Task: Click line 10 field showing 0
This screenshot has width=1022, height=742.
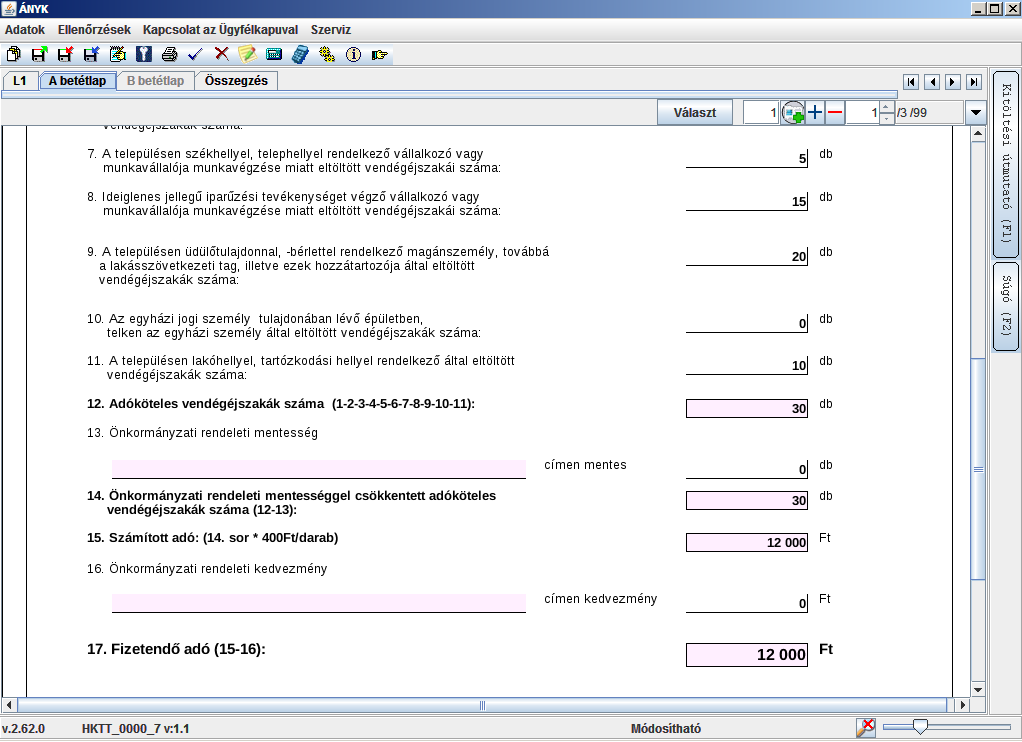Action: 747,323
